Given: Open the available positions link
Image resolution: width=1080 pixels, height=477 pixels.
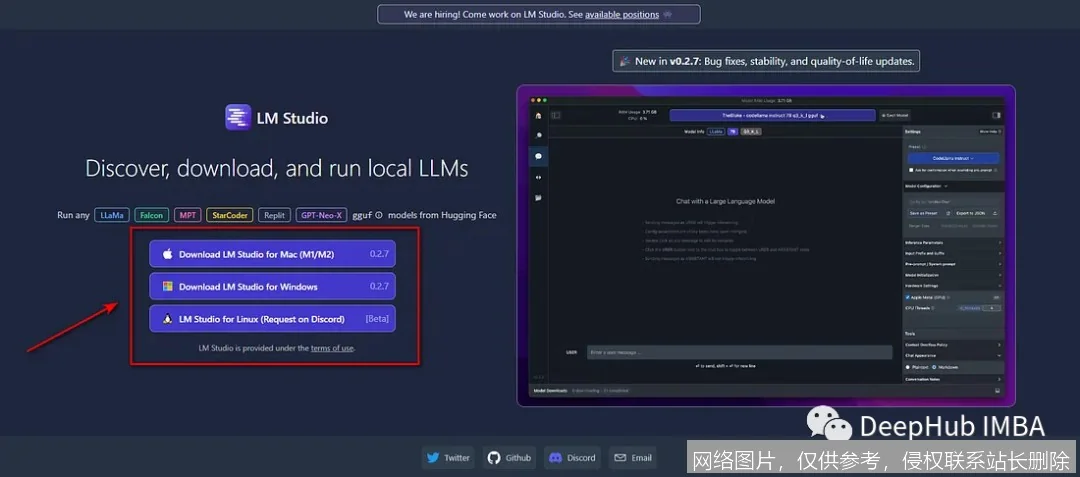Looking at the screenshot, I should 622,14.
